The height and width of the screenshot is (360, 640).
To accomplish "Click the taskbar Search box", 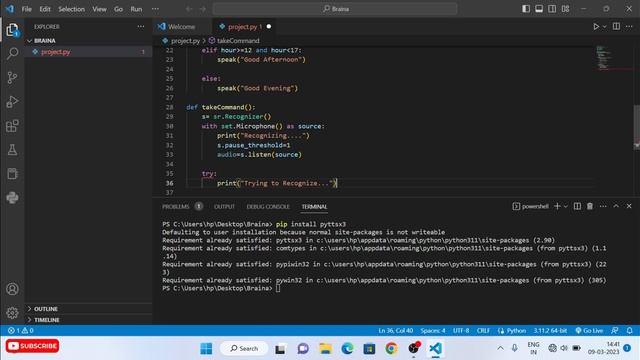I will tap(244, 349).
